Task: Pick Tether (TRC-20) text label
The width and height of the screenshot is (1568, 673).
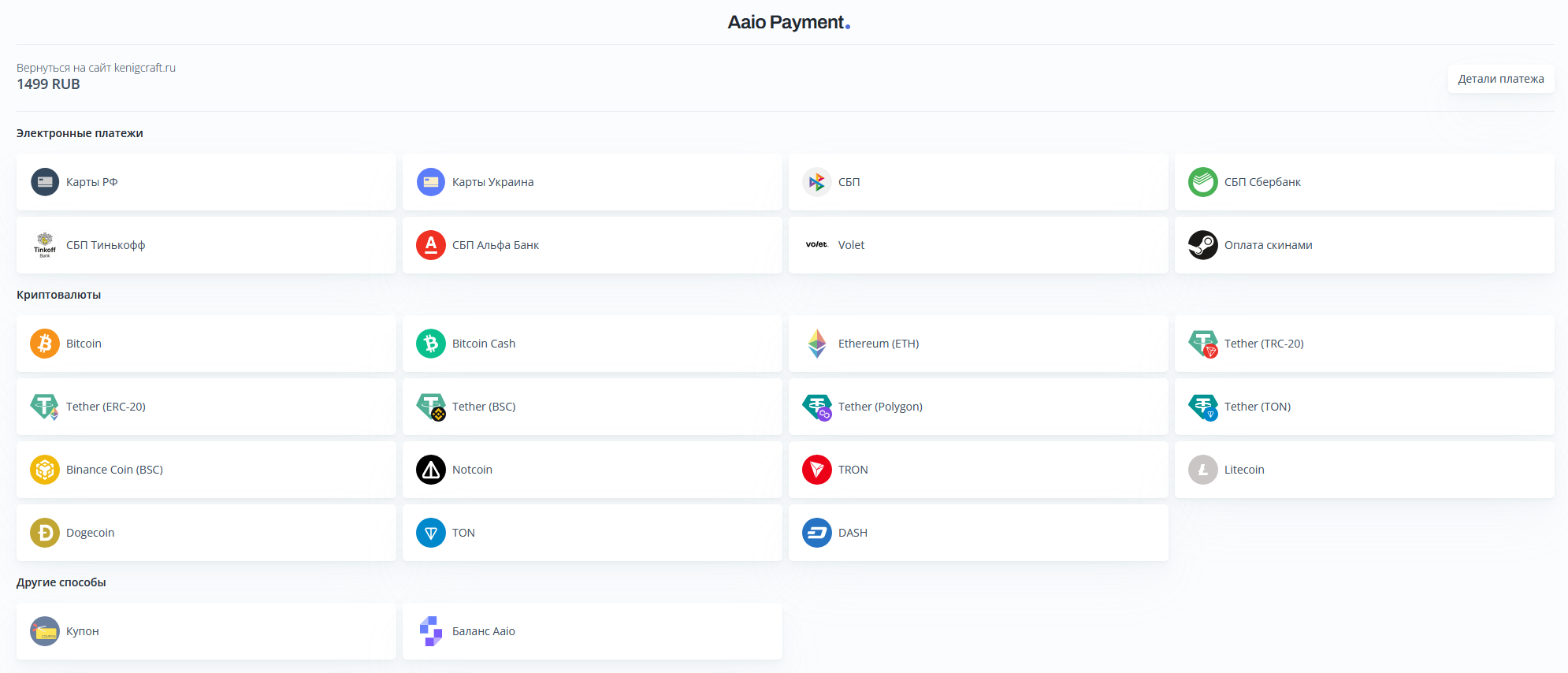Action: tap(1264, 344)
